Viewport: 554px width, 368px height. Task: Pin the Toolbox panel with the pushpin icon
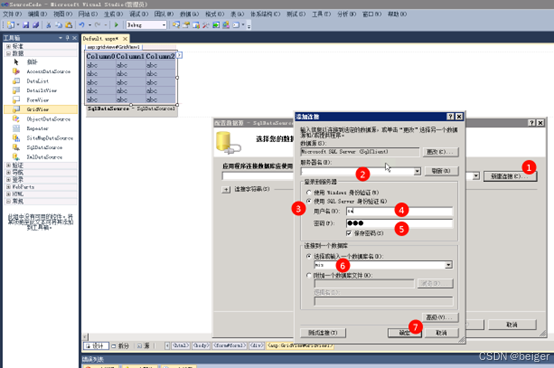[x=67, y=38]
